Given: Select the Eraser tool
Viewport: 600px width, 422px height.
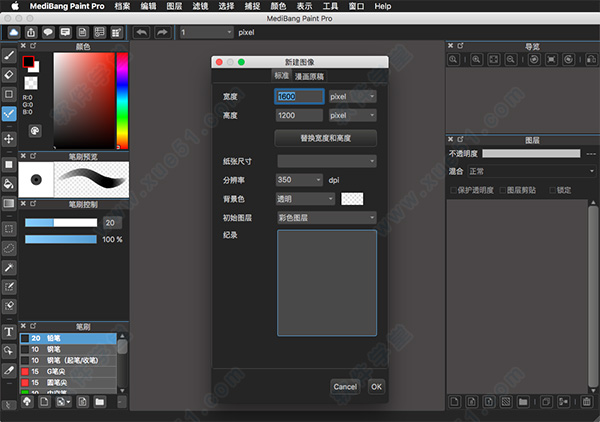Looking at the screenshot, I should 9,75.
